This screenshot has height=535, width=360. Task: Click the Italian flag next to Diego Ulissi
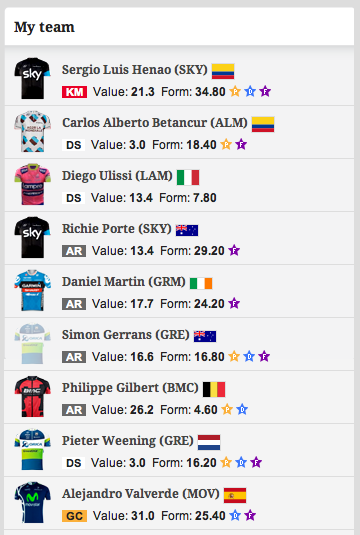(188, 177)
